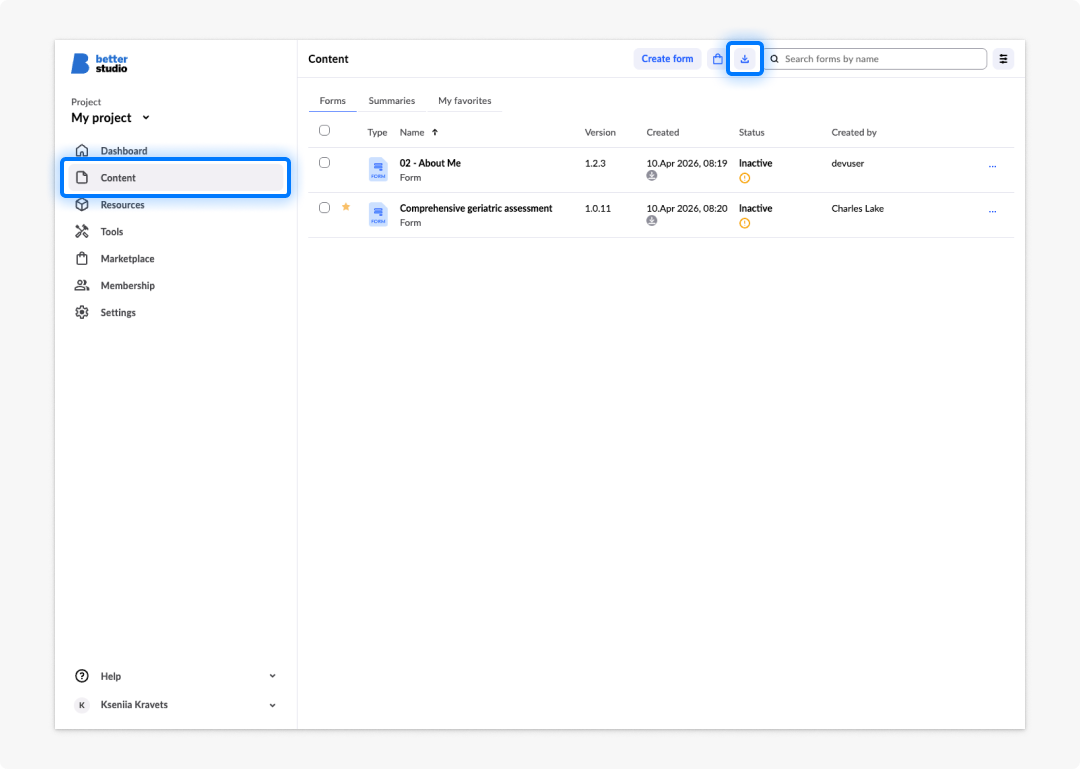
Task: Click the form icon for Comprehensive geriatric assessment
Action: pyautogui.click(x=378, y=214)
